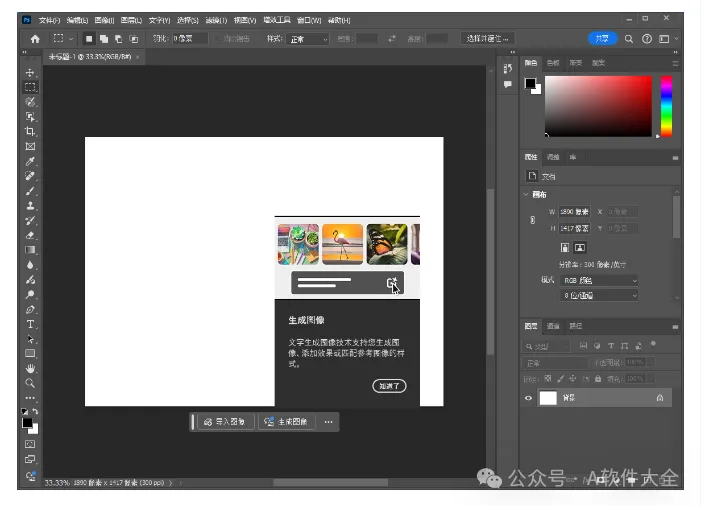Select the Hand tool
The image size is (701, 506).
click(x=30, y=368)
